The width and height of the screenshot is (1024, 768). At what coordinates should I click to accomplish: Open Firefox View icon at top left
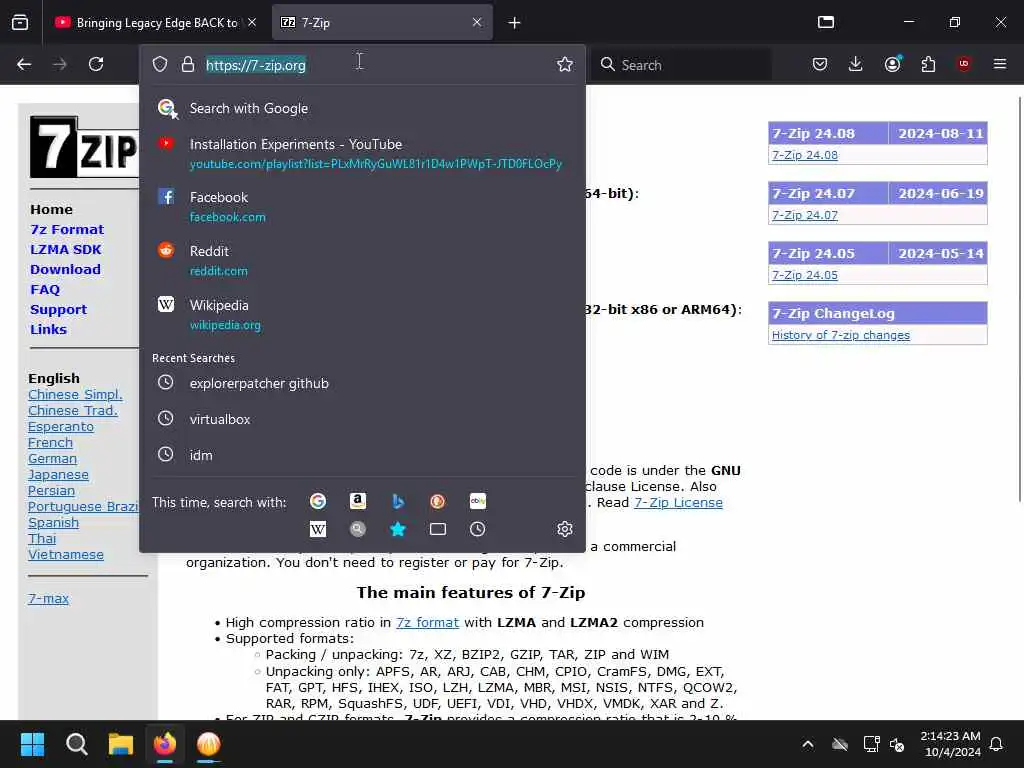pyautogui.click(x=20, y=22)
